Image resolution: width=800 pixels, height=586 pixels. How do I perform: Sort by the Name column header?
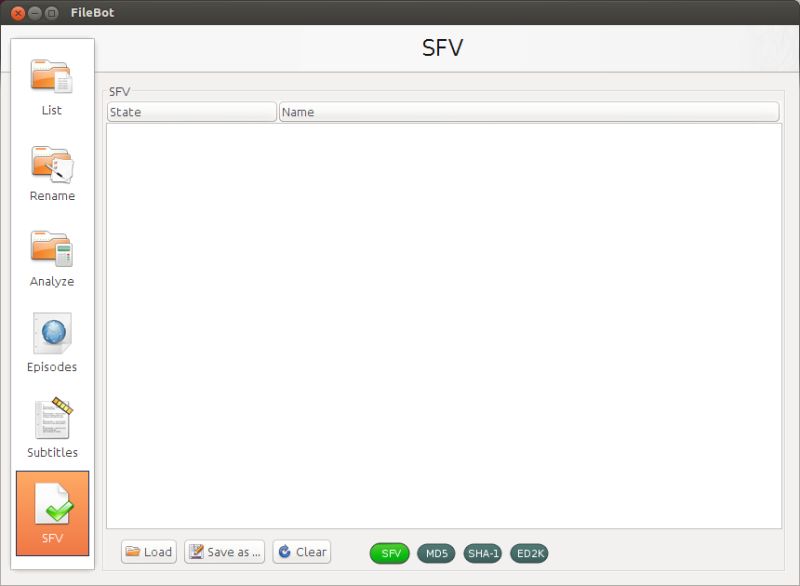tap(530, 111)
